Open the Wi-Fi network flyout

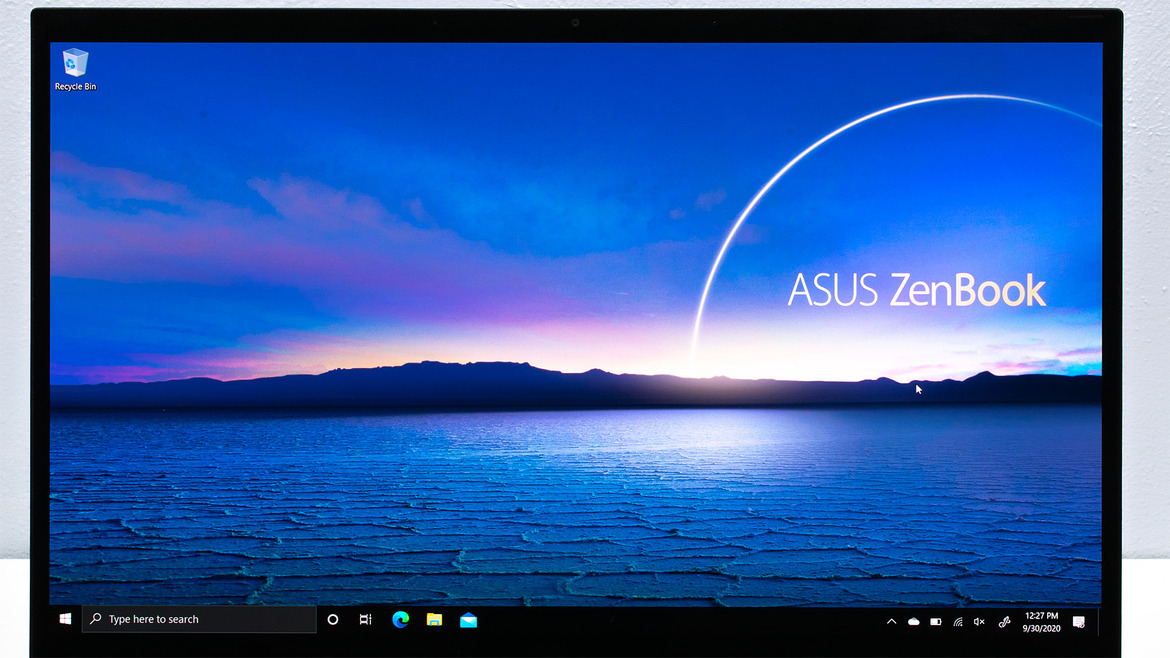tap(958, 621)
